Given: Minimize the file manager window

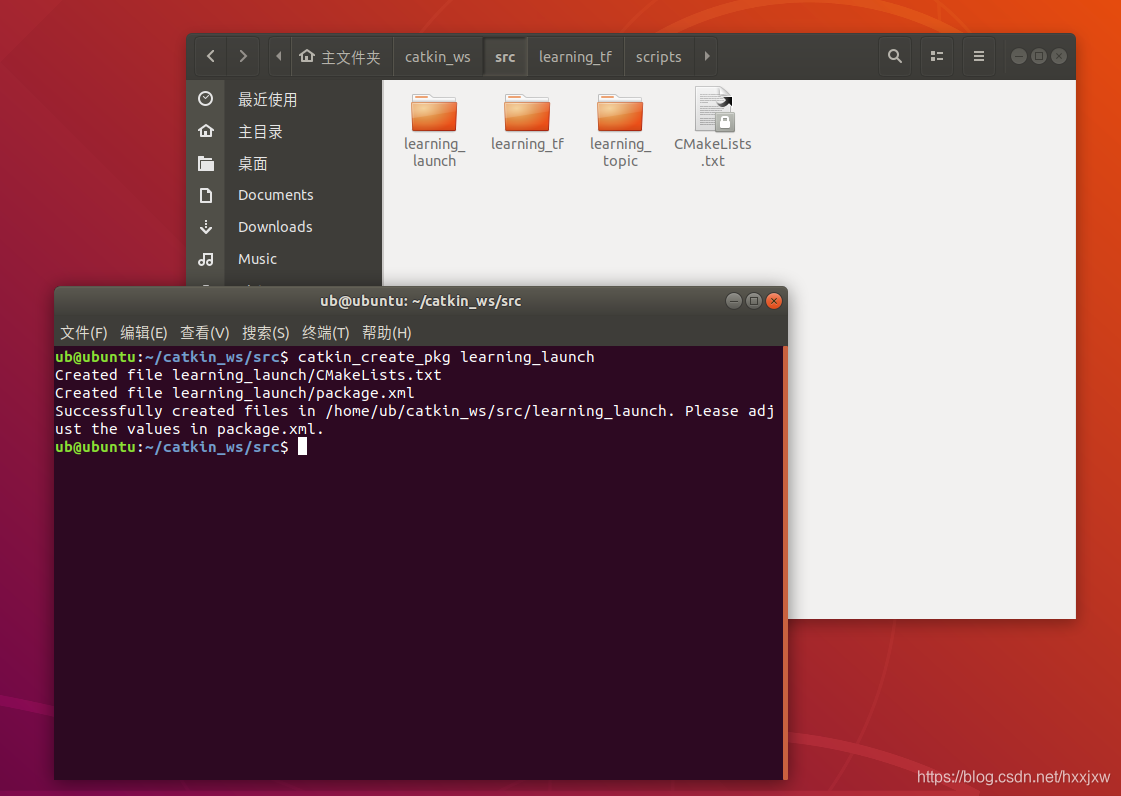Looking at the screenshot, I should click(x=1019, y=56).
